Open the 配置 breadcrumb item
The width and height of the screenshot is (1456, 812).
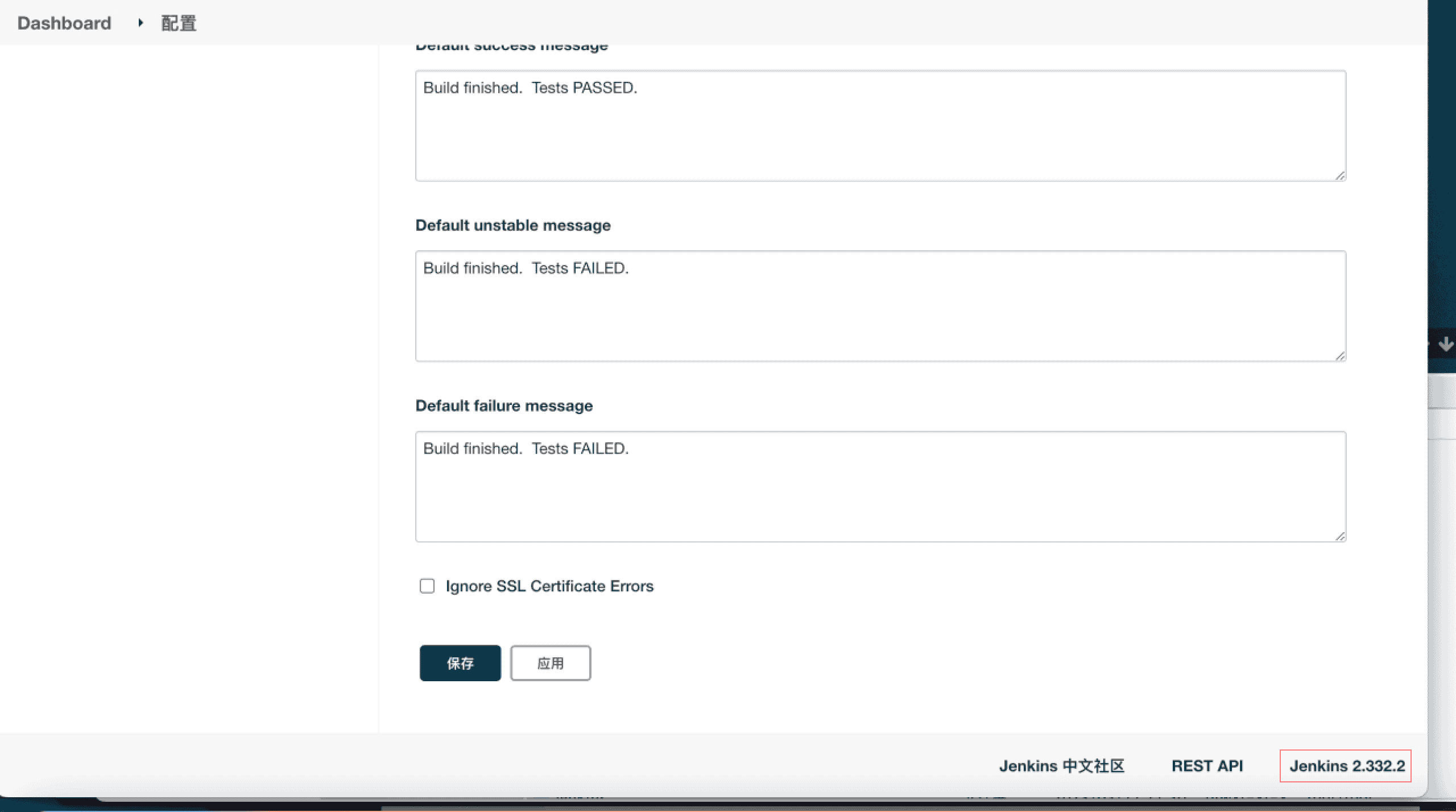(179, 23)
